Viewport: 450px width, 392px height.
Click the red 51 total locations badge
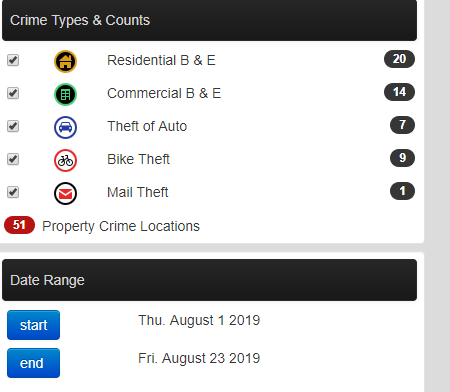19,225
